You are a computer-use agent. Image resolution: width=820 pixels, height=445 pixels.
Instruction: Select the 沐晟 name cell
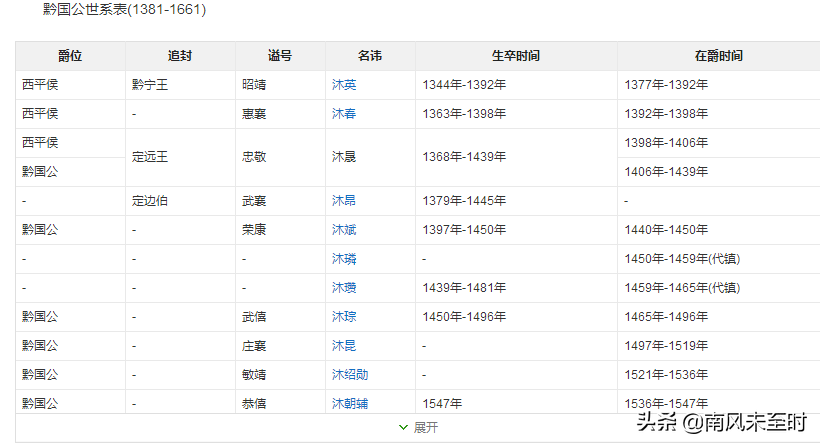[x=344, y=157]
